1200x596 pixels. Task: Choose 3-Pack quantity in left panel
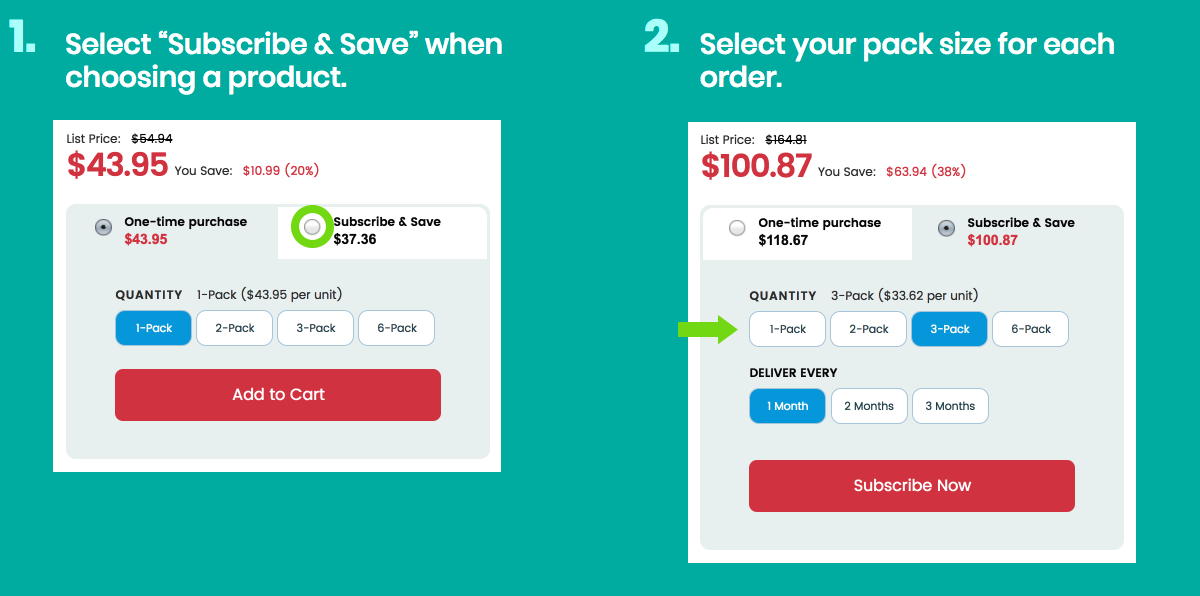click(x=315, y=328)
